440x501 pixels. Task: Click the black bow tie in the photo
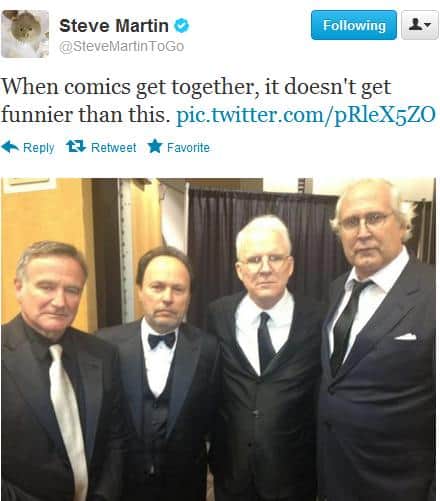[162, 340]
